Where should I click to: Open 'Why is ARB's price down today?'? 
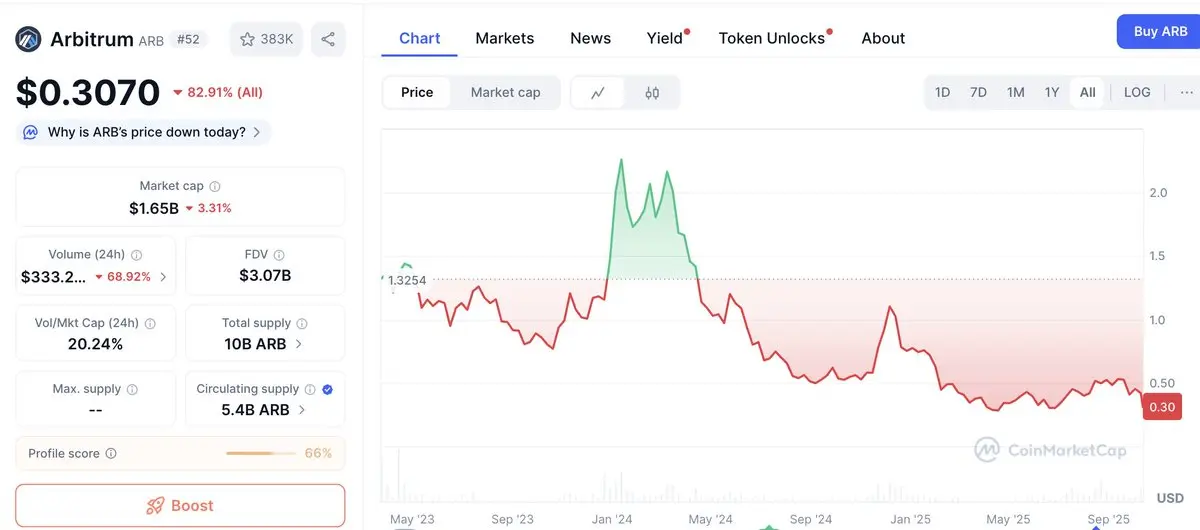[x=144, y=132]
